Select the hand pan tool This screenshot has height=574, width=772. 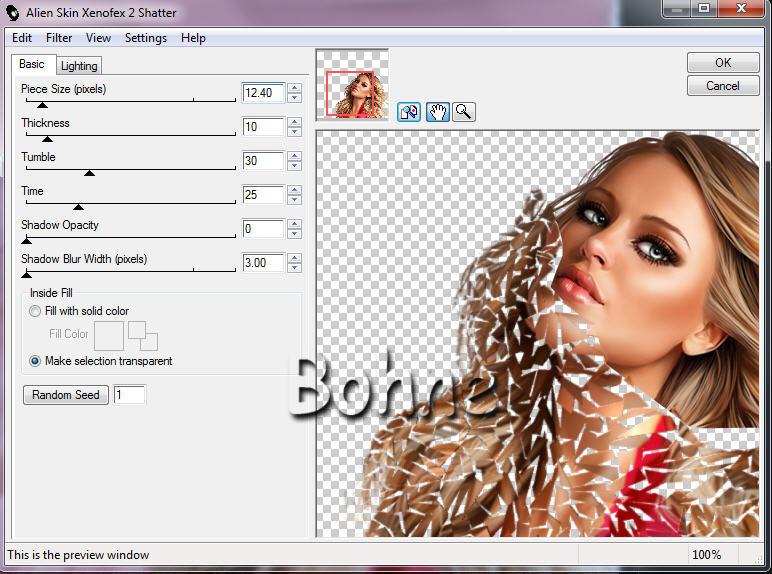pyautogui.click(x=437, y=112)
